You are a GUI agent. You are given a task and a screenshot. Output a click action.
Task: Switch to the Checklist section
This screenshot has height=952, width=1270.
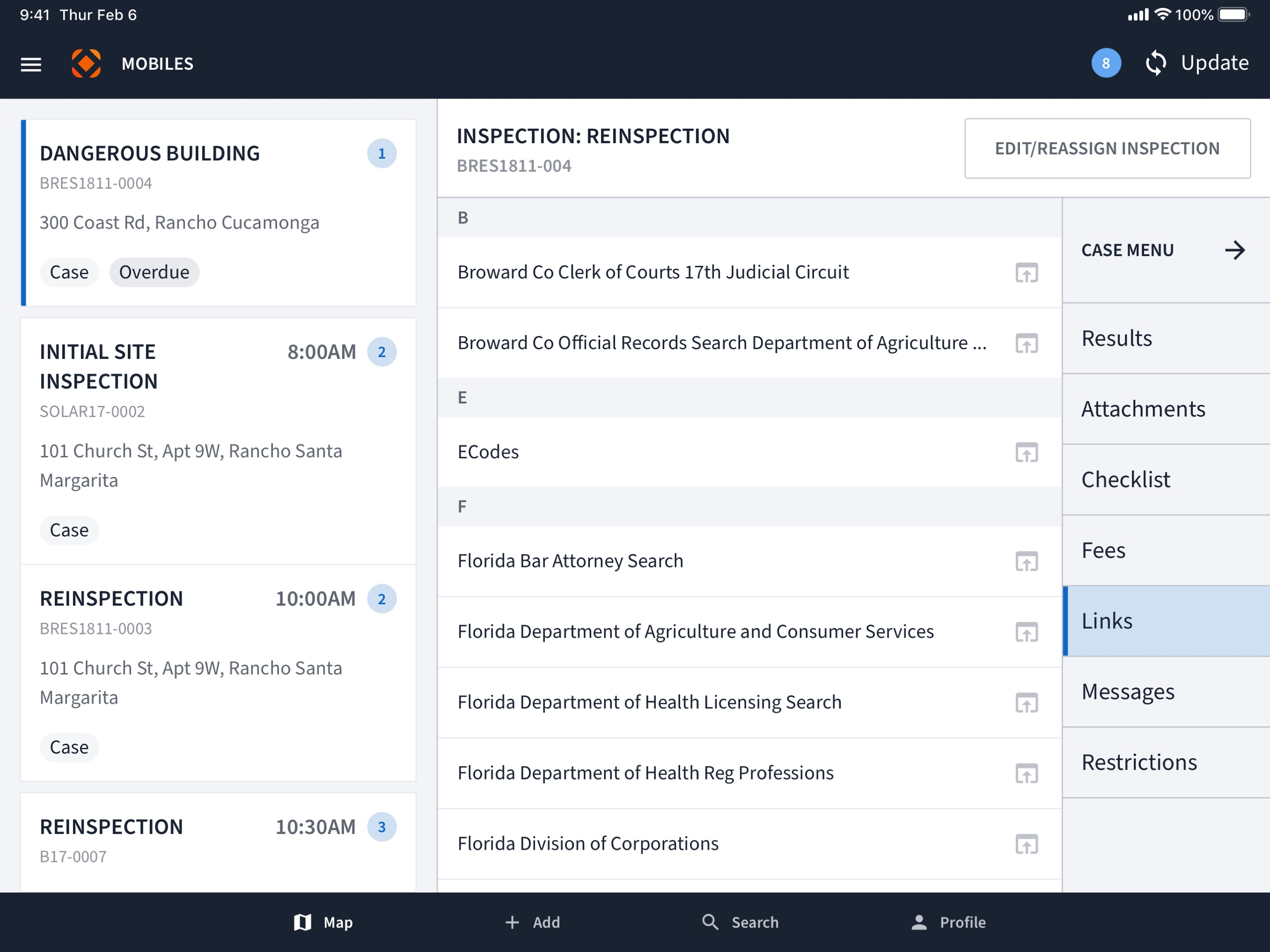click(x=1165, y=479)
